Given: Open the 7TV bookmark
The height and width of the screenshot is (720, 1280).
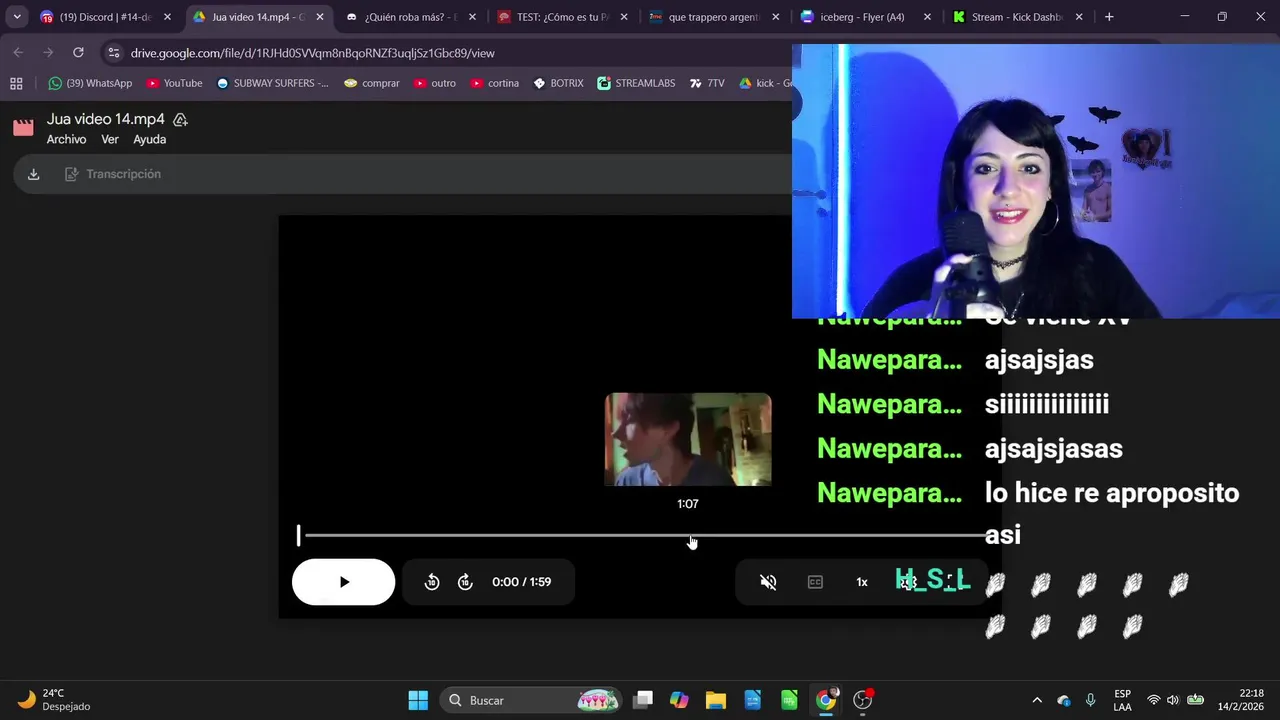Looking at the screenshot, I should coord(707,83).
